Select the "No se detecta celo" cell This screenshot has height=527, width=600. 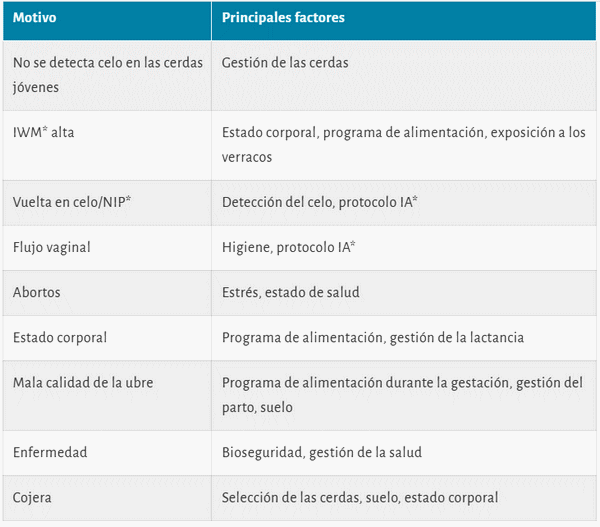(106, 75)
